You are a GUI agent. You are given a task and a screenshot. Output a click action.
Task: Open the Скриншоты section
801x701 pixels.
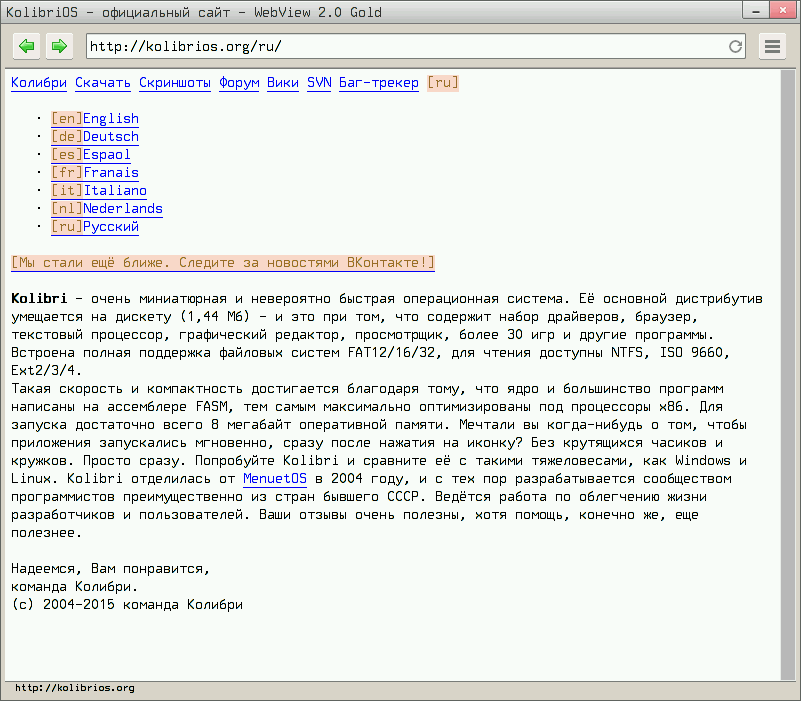[178, 83]
